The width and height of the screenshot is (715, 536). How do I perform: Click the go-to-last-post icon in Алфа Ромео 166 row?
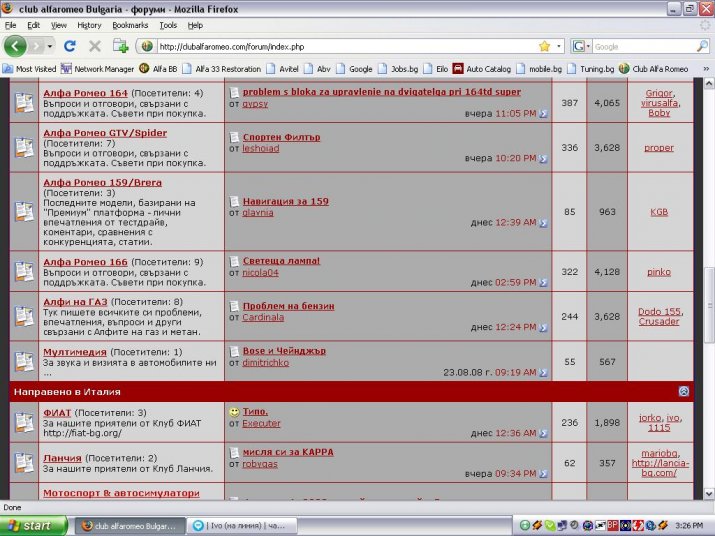(543, 283)
